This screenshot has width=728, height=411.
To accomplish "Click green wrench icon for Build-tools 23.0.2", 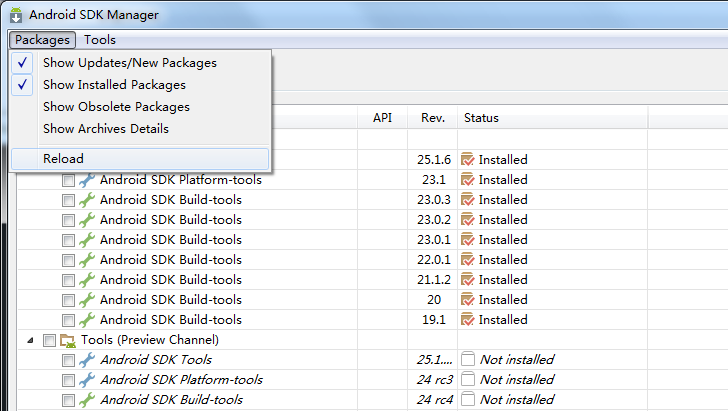I will (87, 220).
